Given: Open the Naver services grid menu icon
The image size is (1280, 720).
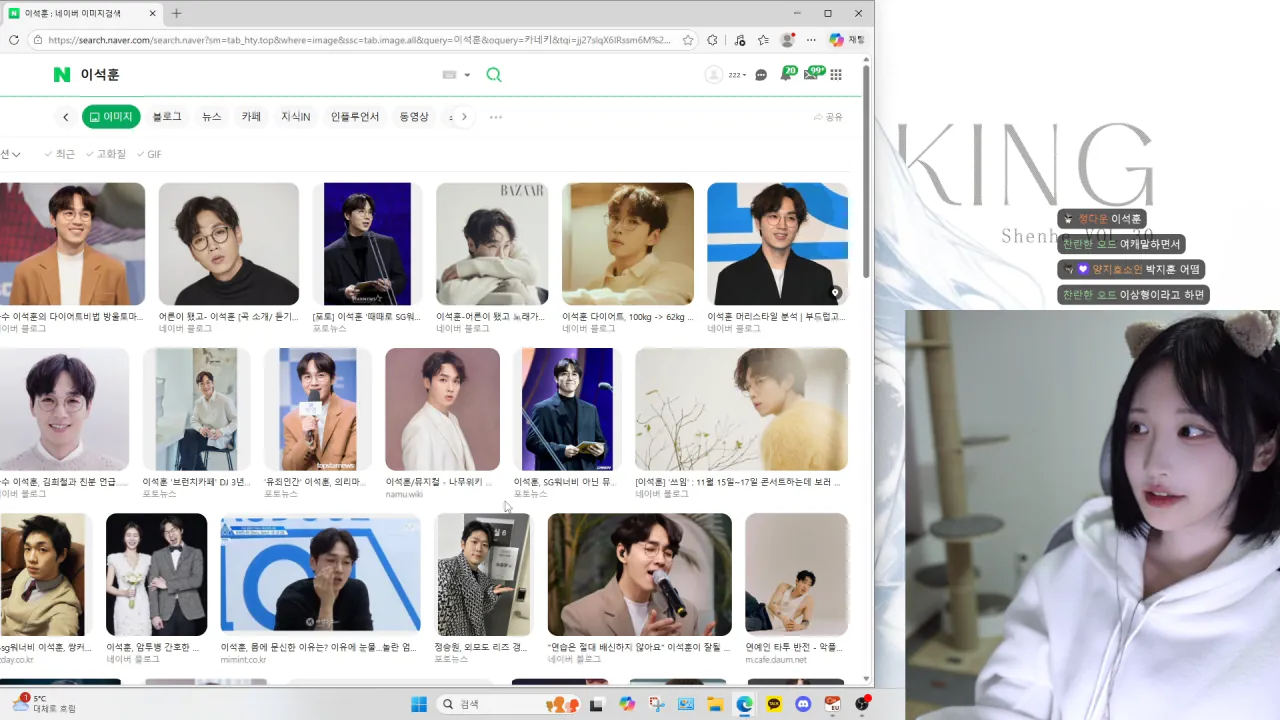Looking at the screenshot, I should 836,75.
